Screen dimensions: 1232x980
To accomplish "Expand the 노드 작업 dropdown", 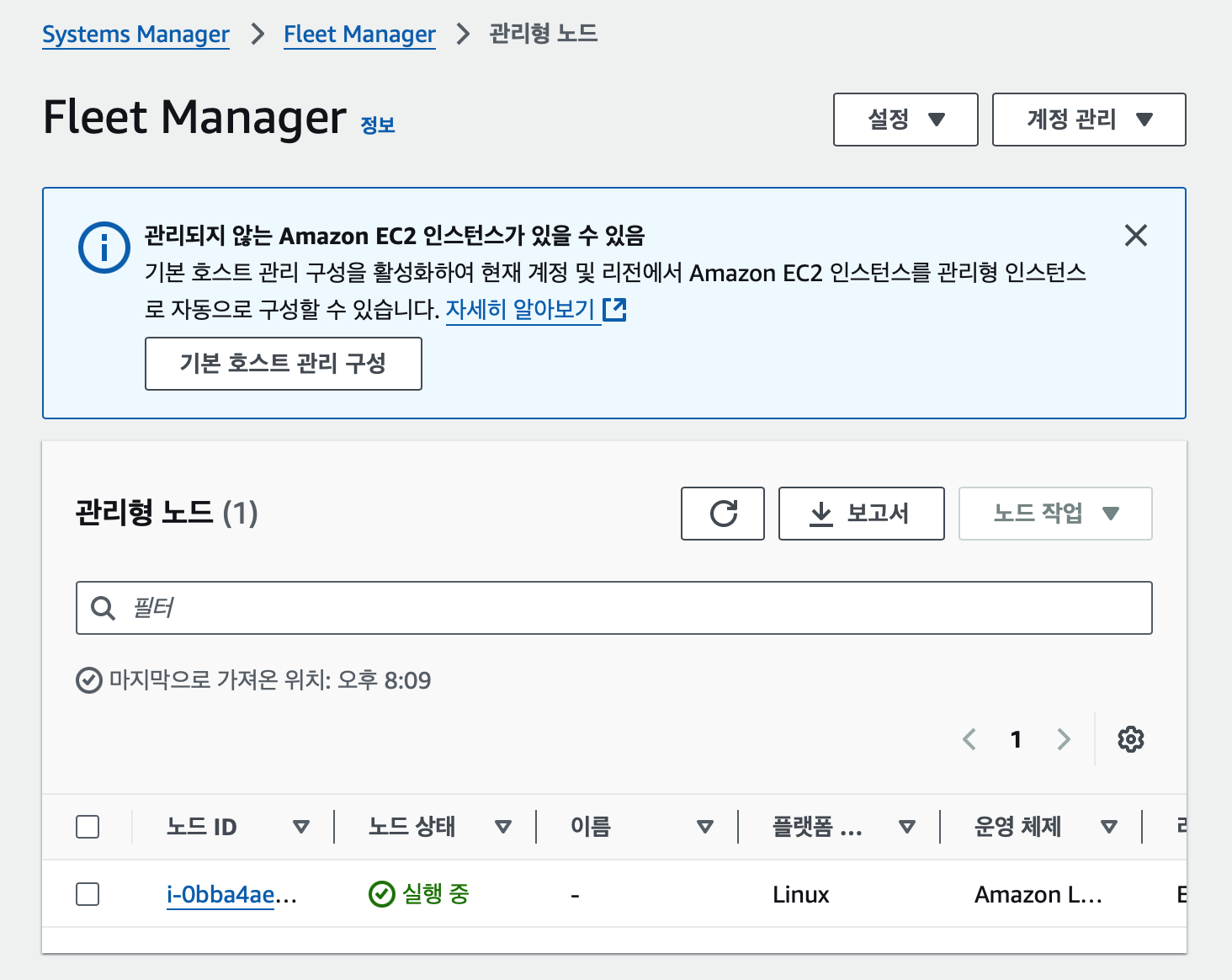I will tap(1055, 514).
